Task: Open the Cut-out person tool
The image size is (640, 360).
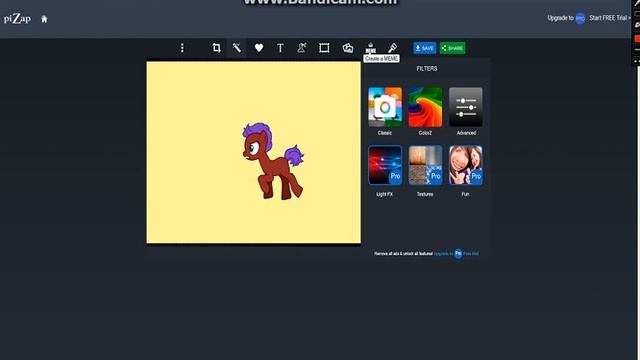Action: (x=302, y=48)
